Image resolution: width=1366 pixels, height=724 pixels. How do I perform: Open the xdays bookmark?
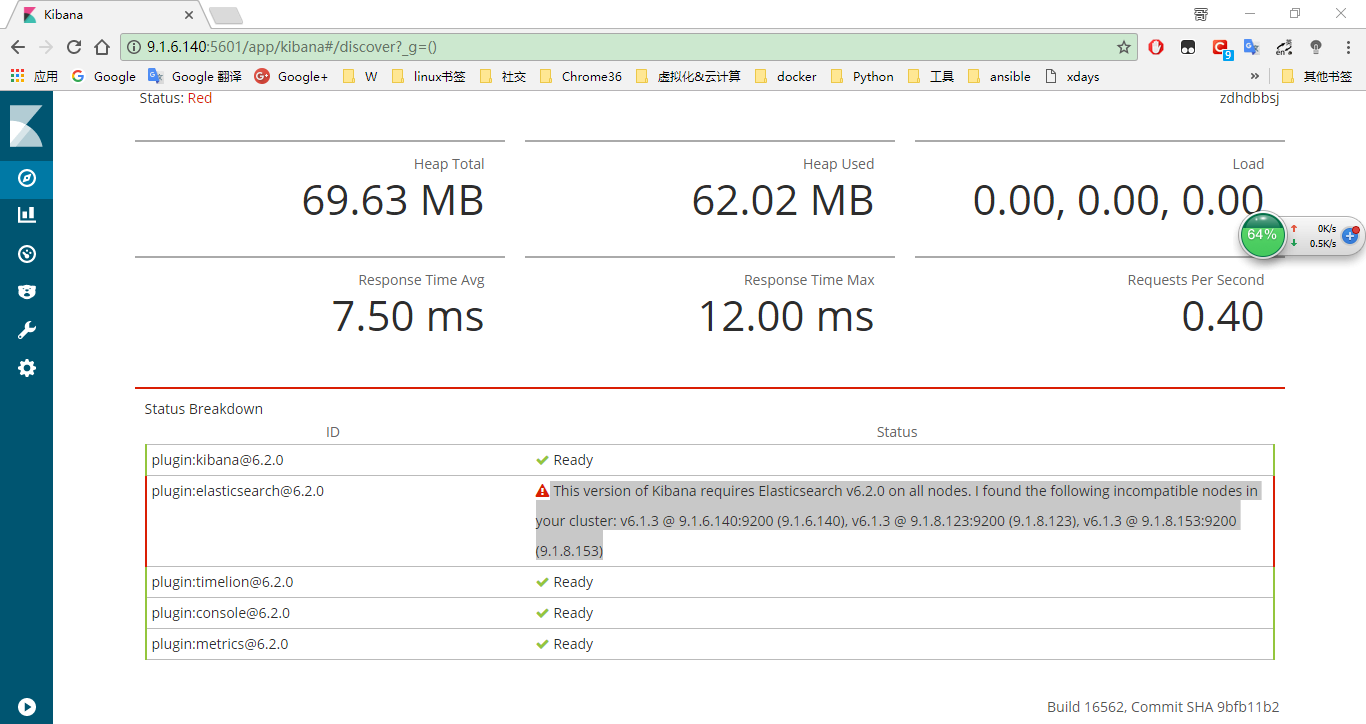coord(1071,76)
